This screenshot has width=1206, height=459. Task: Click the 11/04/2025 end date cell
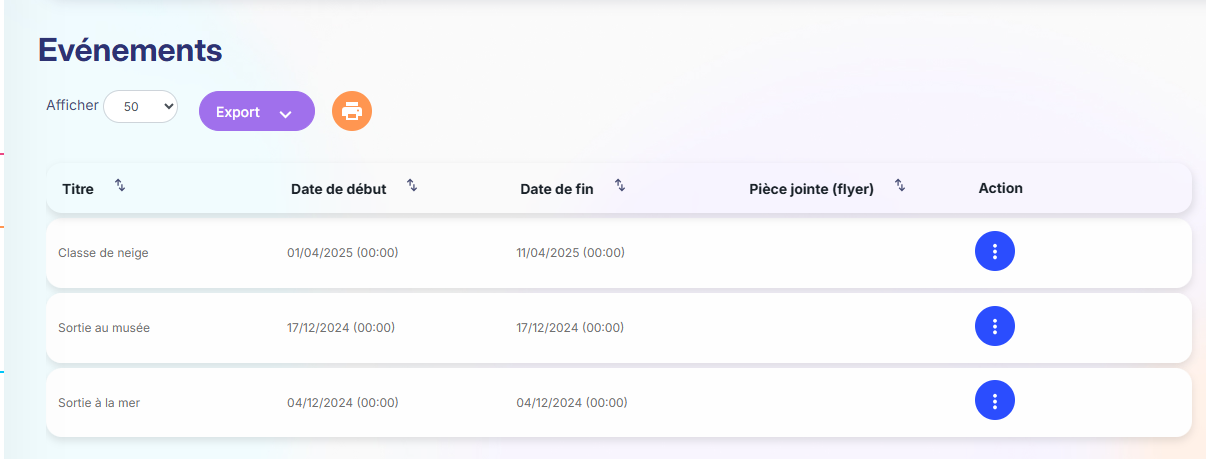pos(571,252)
